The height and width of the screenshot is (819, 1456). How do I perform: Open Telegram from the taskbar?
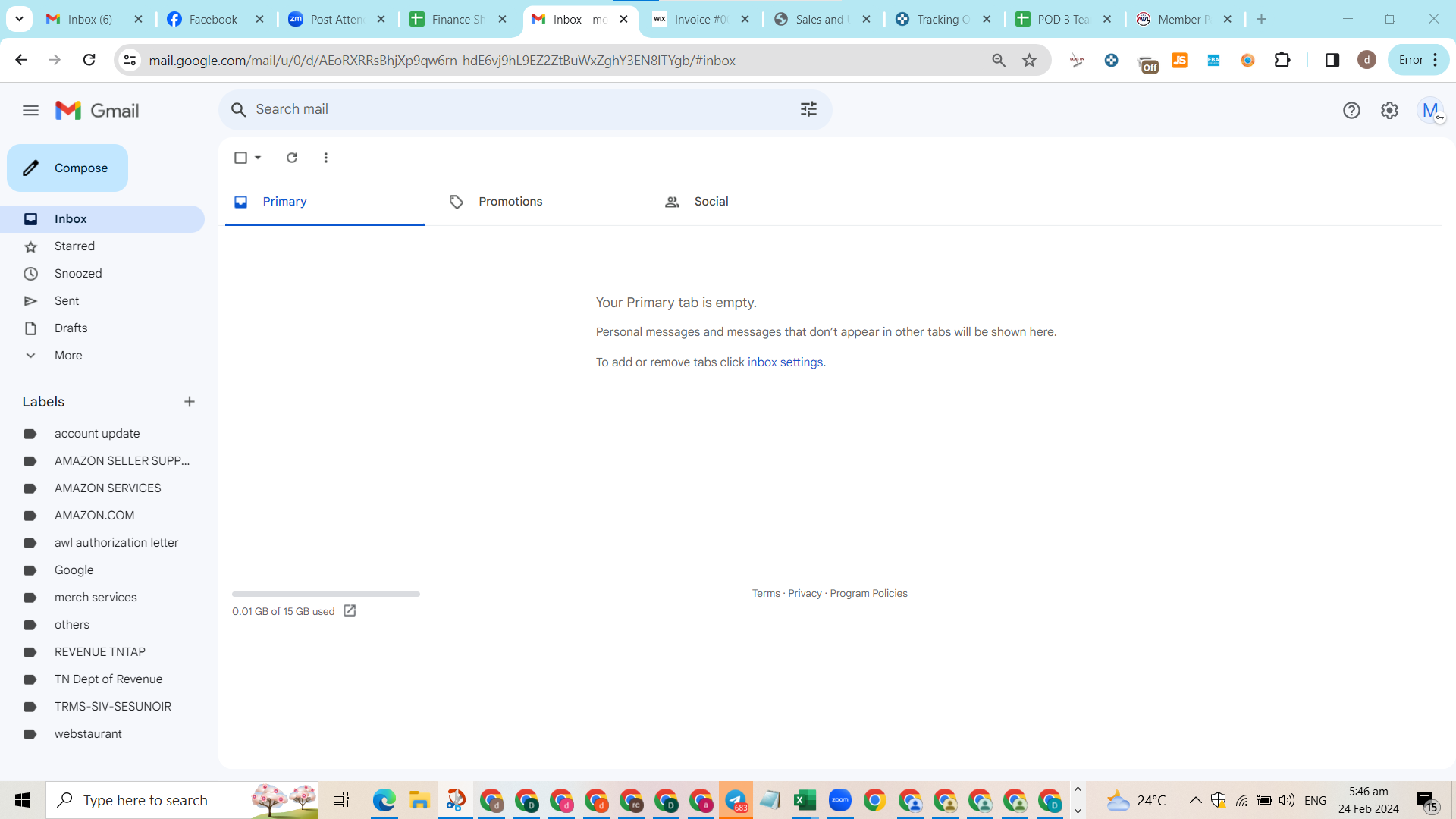click(736, 801)
